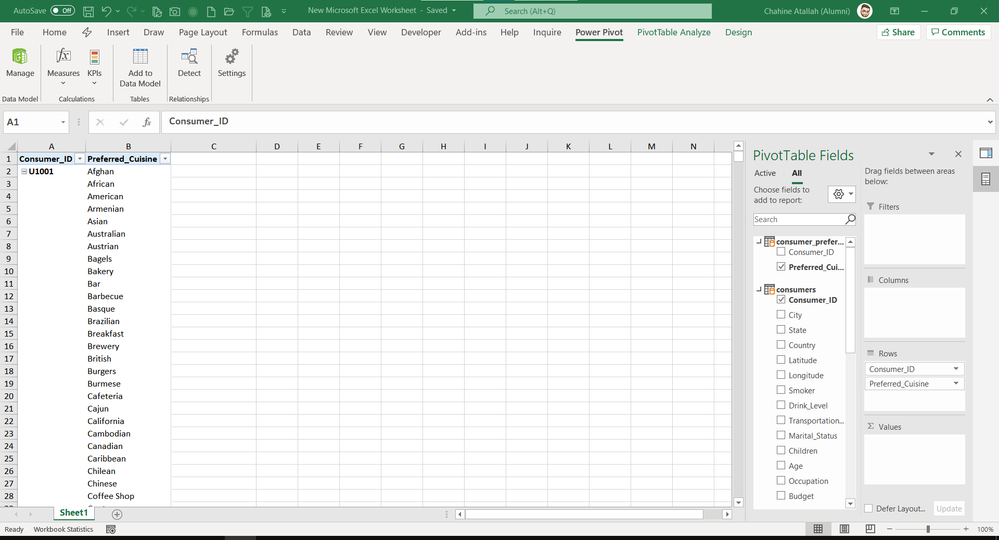Check the Country field
The height and width of the screenshot is (540, 999).
[x=781, y=345]
